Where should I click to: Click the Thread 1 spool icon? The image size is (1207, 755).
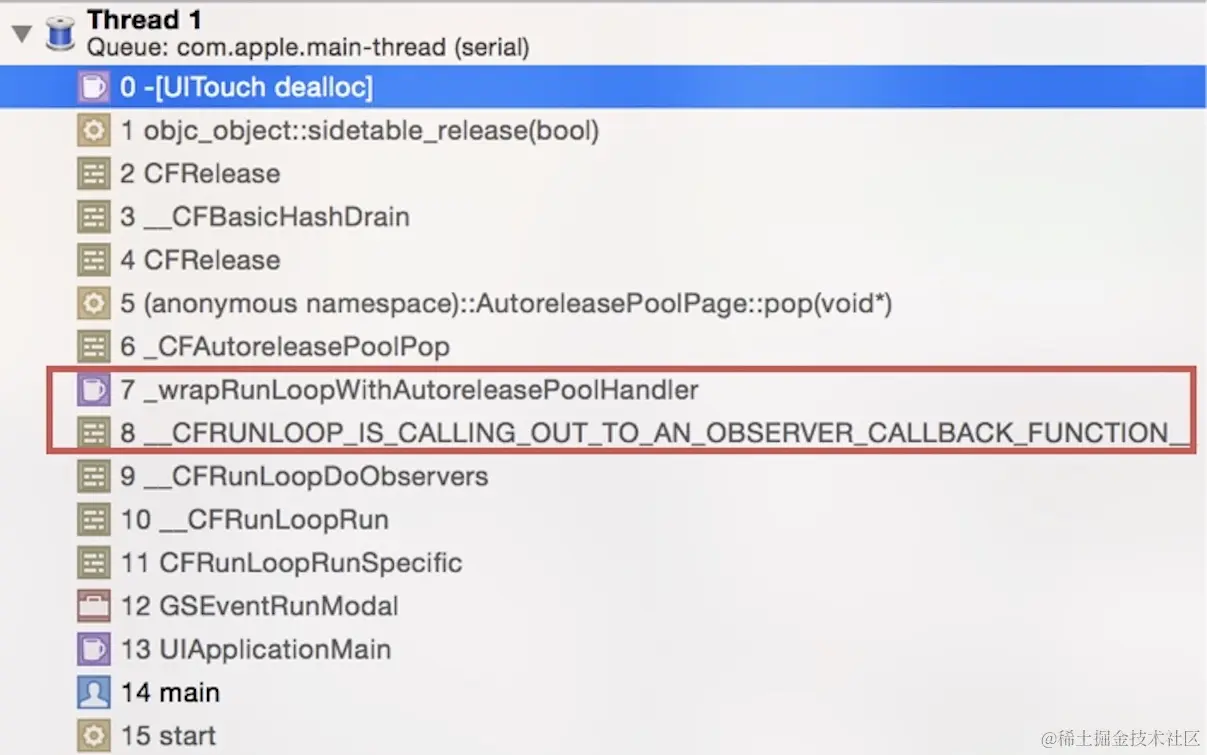(x=61, y=33)
